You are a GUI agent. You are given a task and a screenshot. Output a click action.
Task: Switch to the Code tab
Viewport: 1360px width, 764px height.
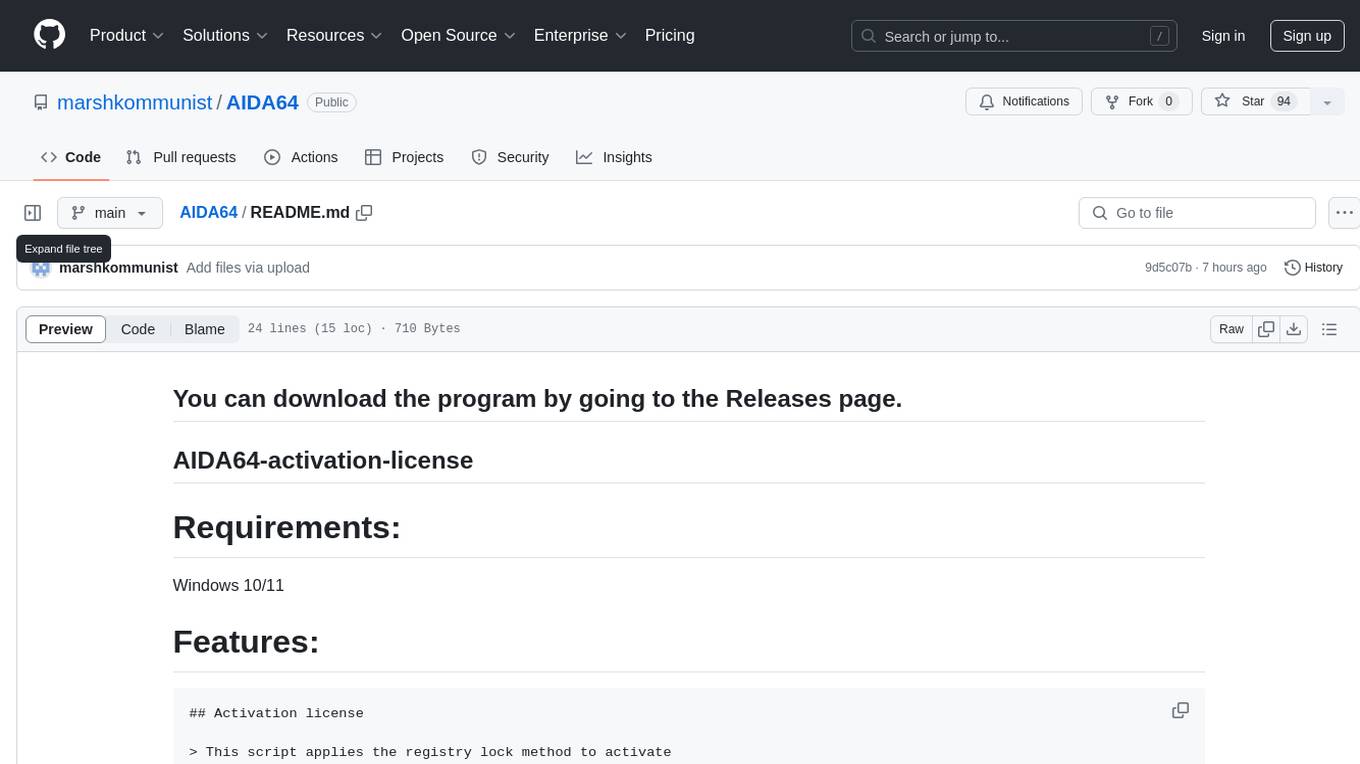coord(71,157)
